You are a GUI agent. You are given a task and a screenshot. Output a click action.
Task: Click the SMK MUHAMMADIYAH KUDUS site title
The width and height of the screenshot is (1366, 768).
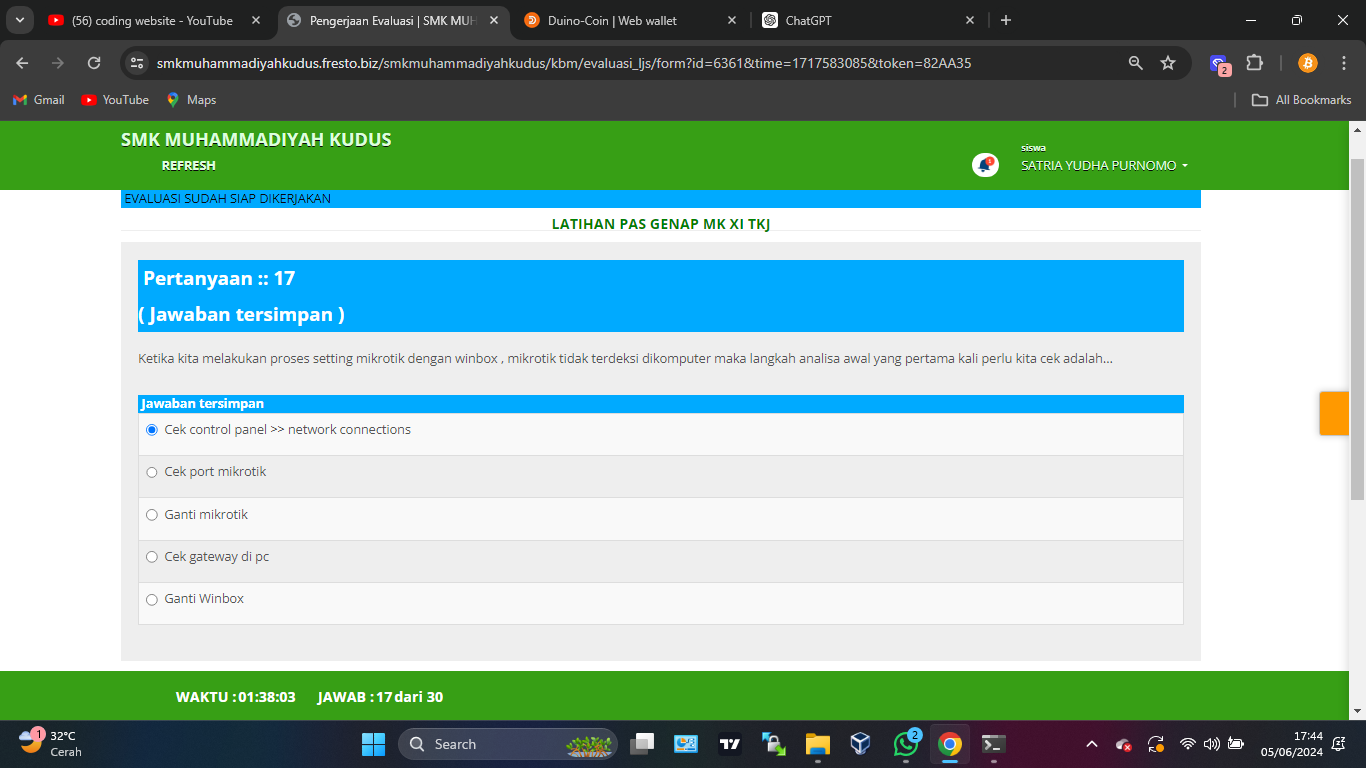click(x=256, y=140)
